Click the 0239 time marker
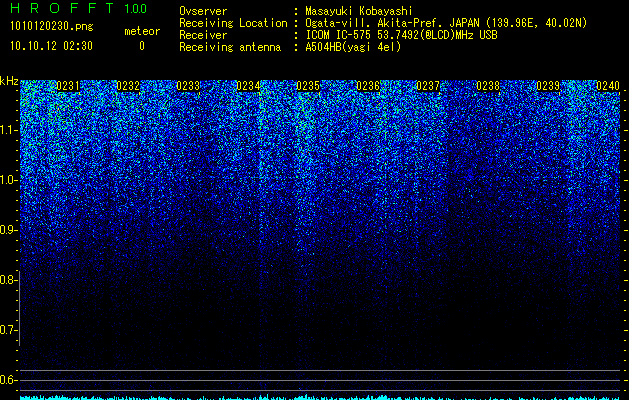The height and width of the screenshot is (400, 629). point(548,86)
